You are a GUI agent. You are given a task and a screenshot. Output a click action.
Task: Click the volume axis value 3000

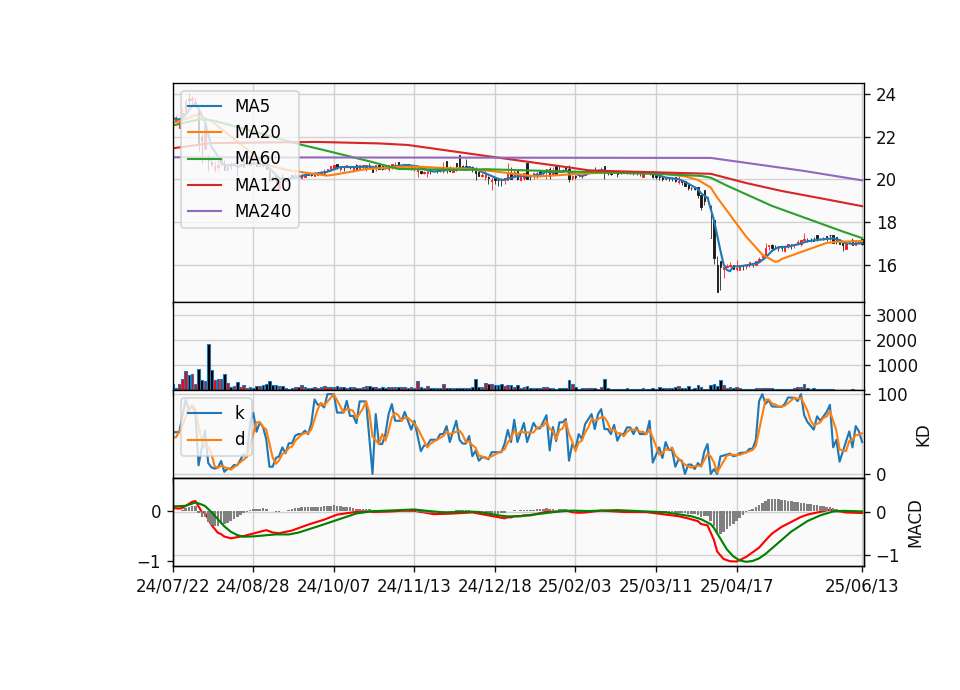point(896,316)
